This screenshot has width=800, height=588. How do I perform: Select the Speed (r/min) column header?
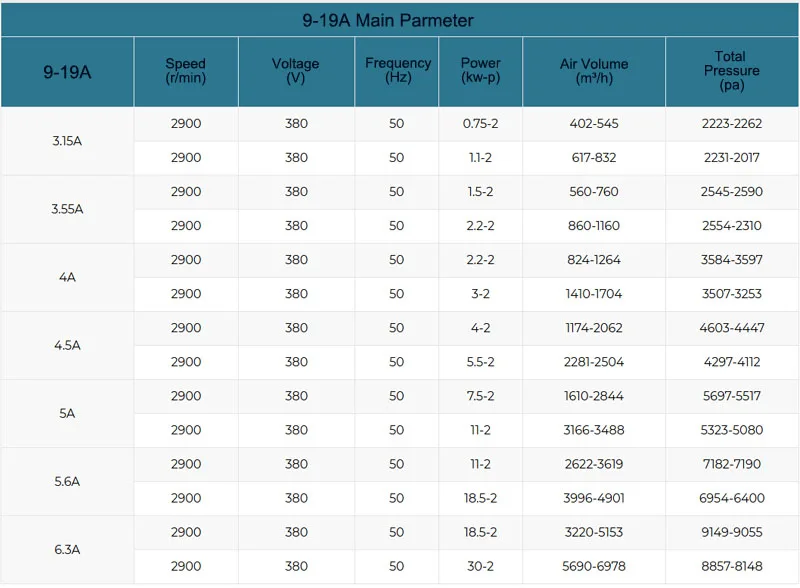tap(186, 71)
